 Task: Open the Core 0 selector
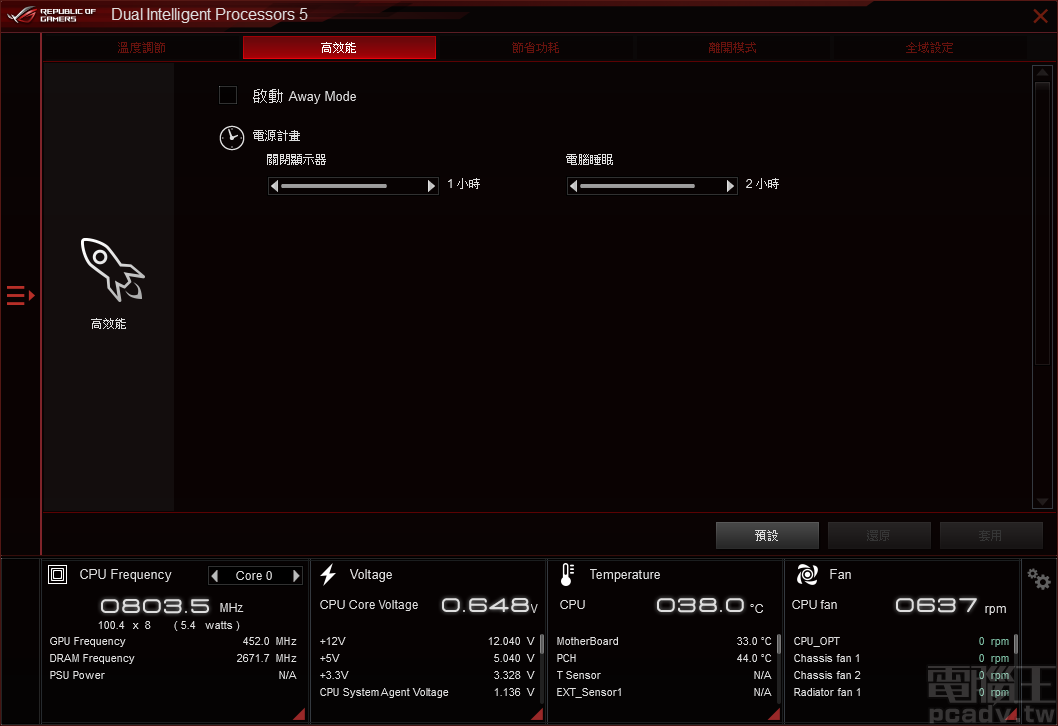[254, 576]
